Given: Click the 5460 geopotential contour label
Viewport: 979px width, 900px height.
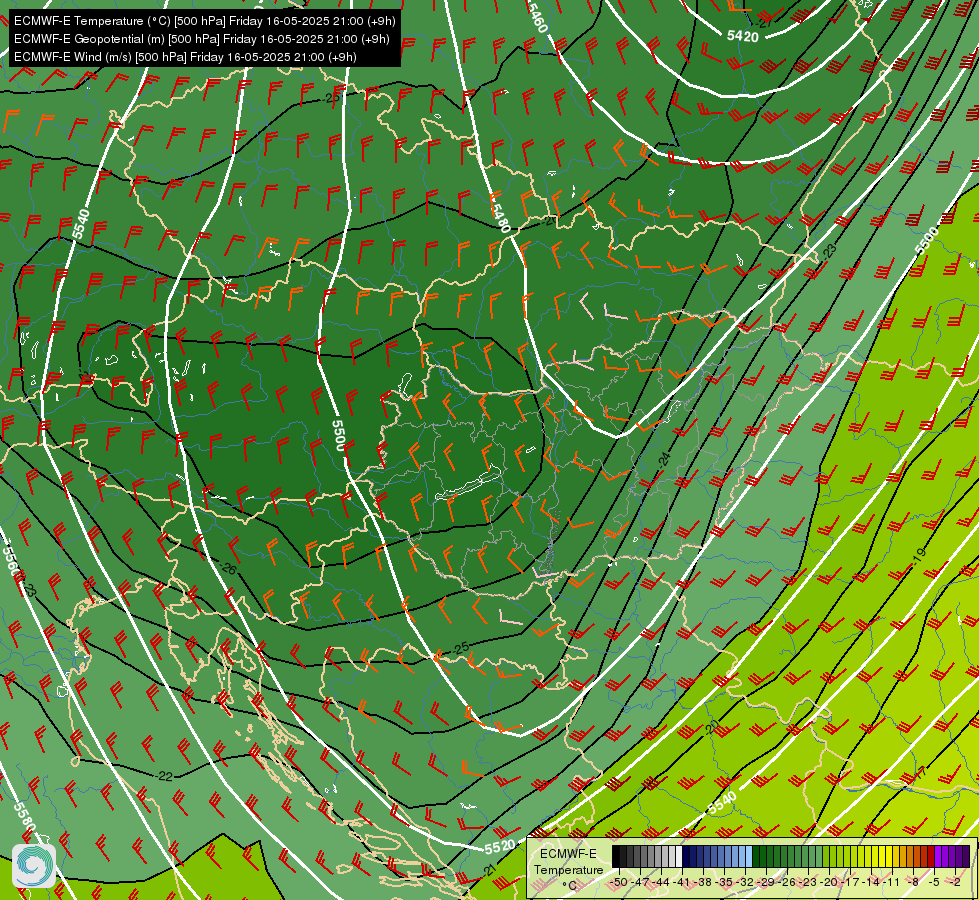Looking at the screenshot, I should coord(538,17).
